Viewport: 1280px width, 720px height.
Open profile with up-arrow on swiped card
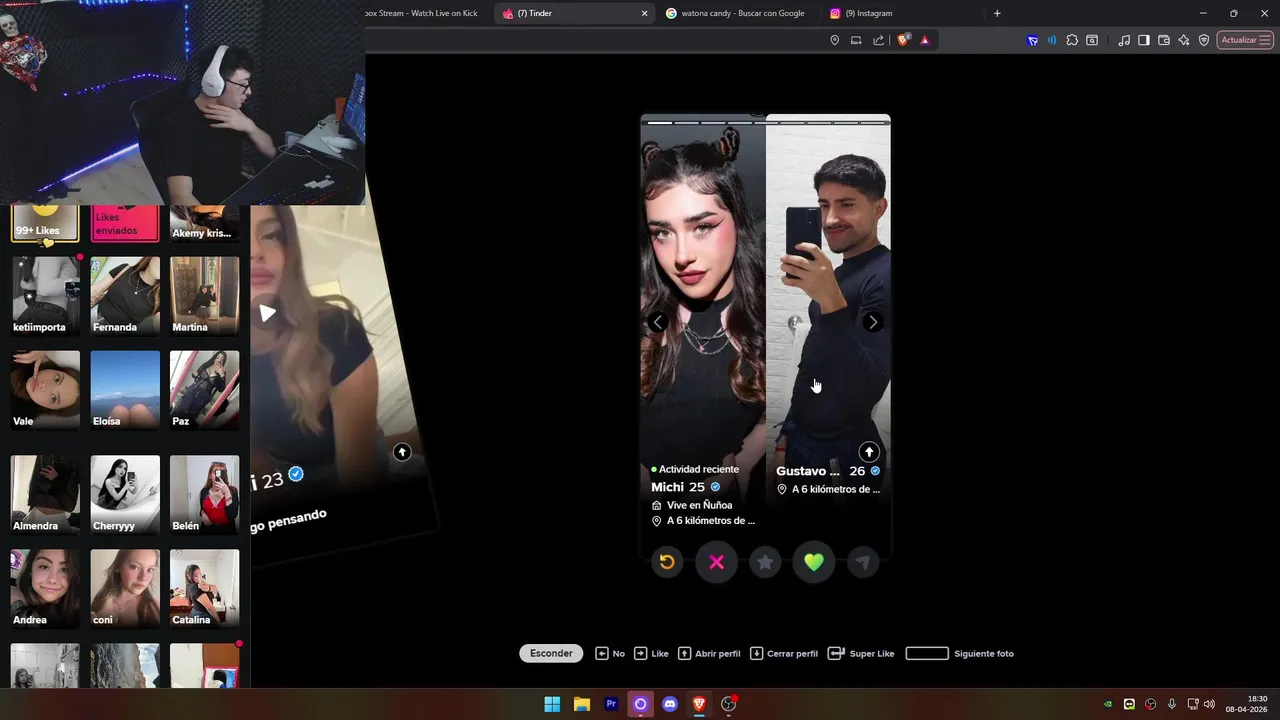point(402,452)
